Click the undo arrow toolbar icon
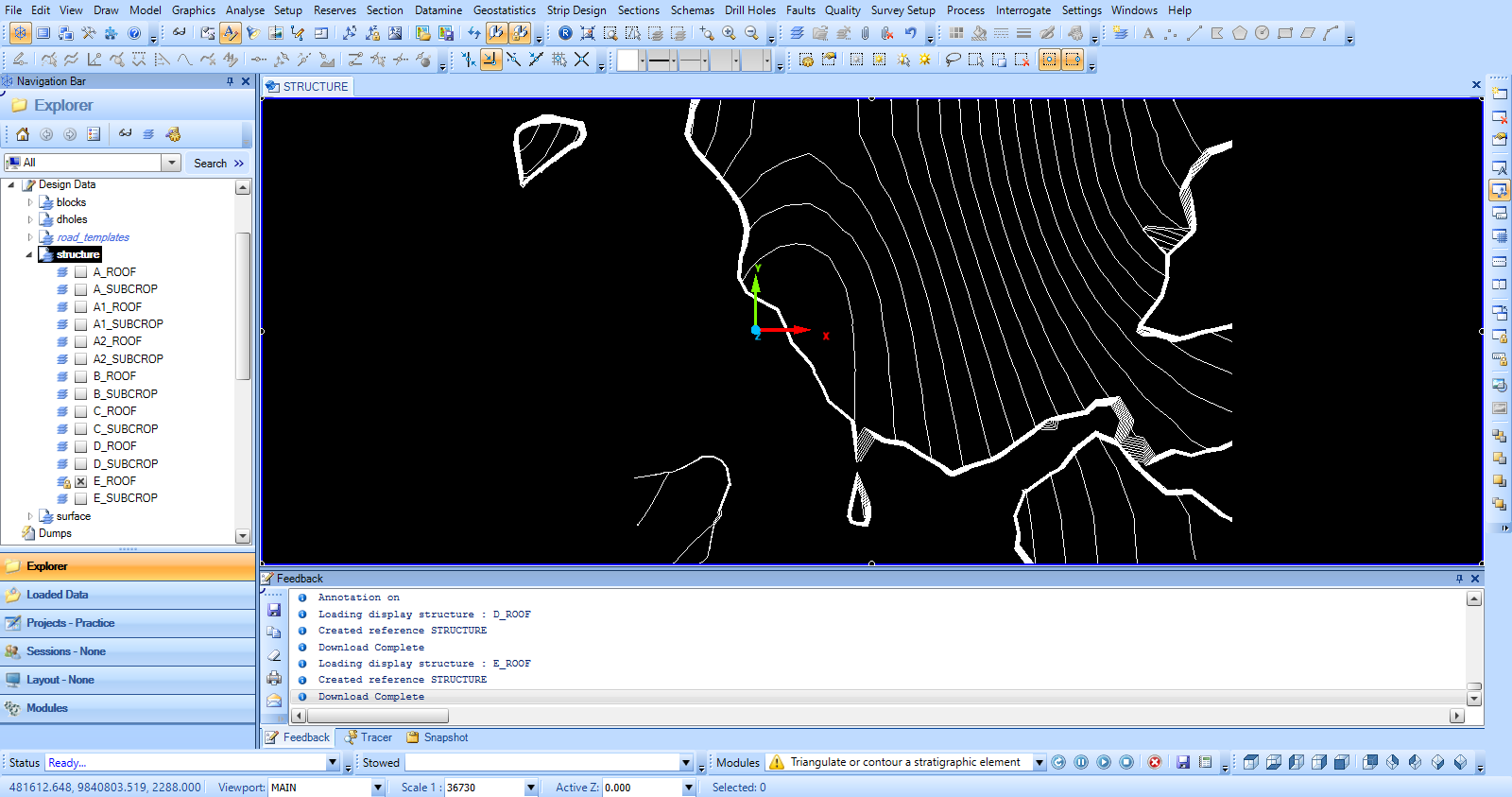The height and width of the screenshot is (797, 1512). (910, 33)
